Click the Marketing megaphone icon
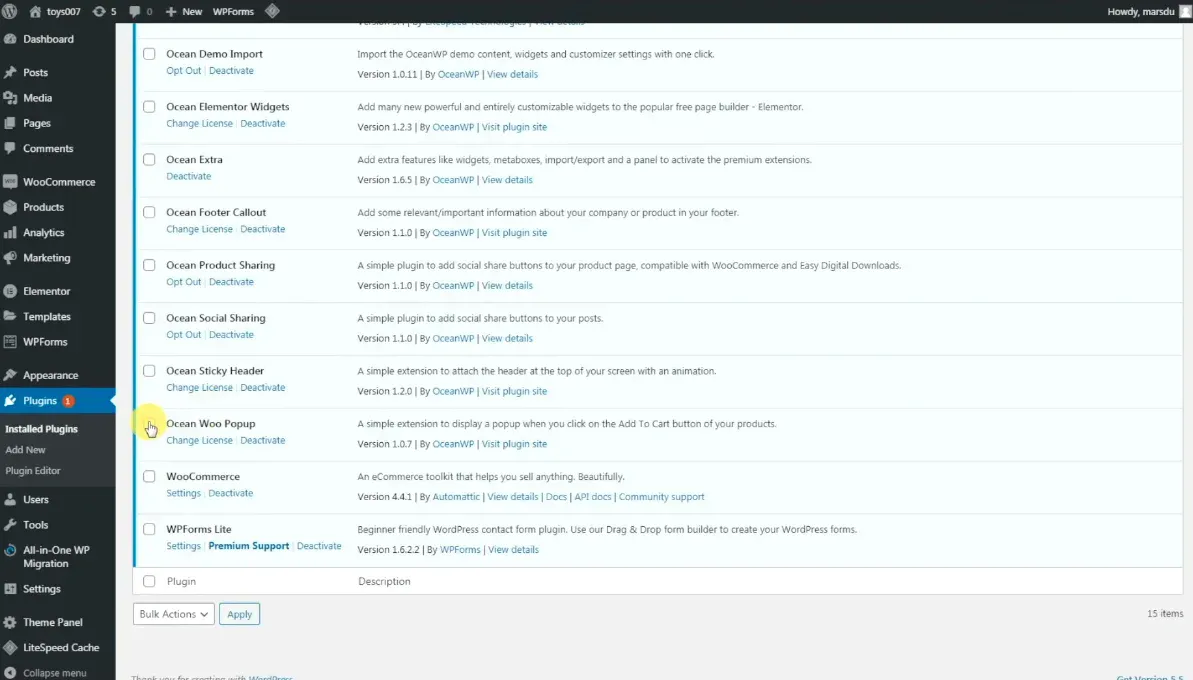This screenshot has height=680, width=1193. coord(10,258)
